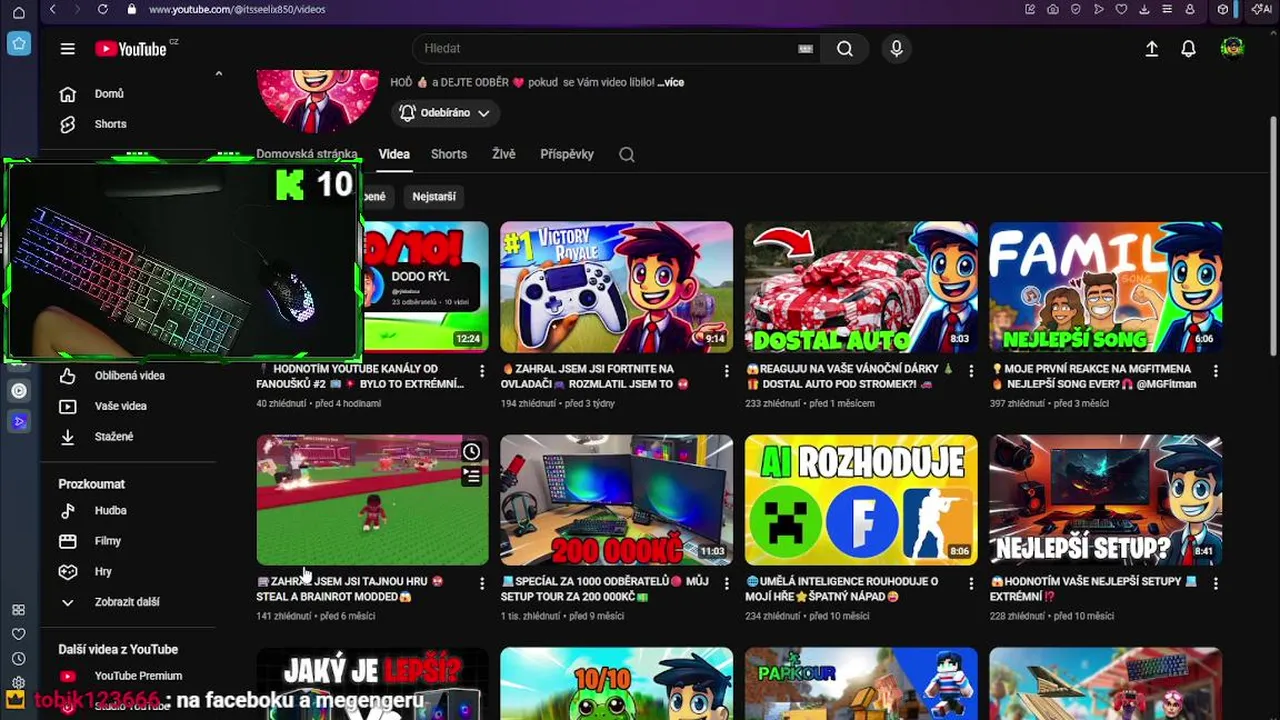Switch to Živě channel tab
1280x720 pixels.
coord(504,154)
